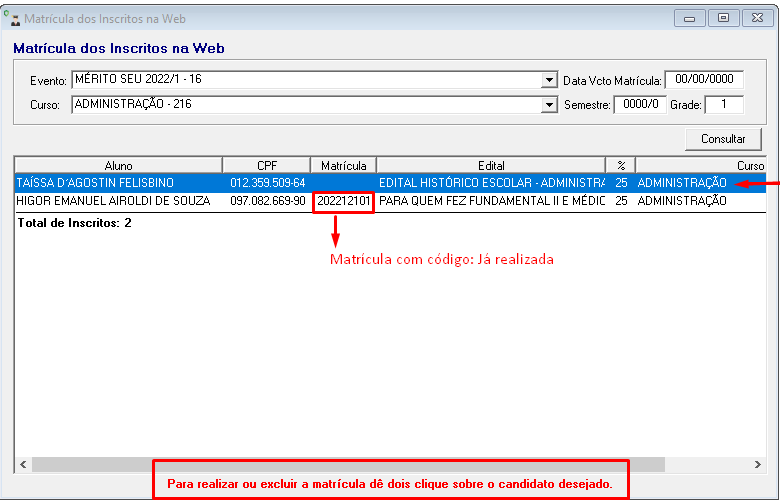Click the window title bar app icon
Viewport: 780px width, 501px height.
coord(13,19)
